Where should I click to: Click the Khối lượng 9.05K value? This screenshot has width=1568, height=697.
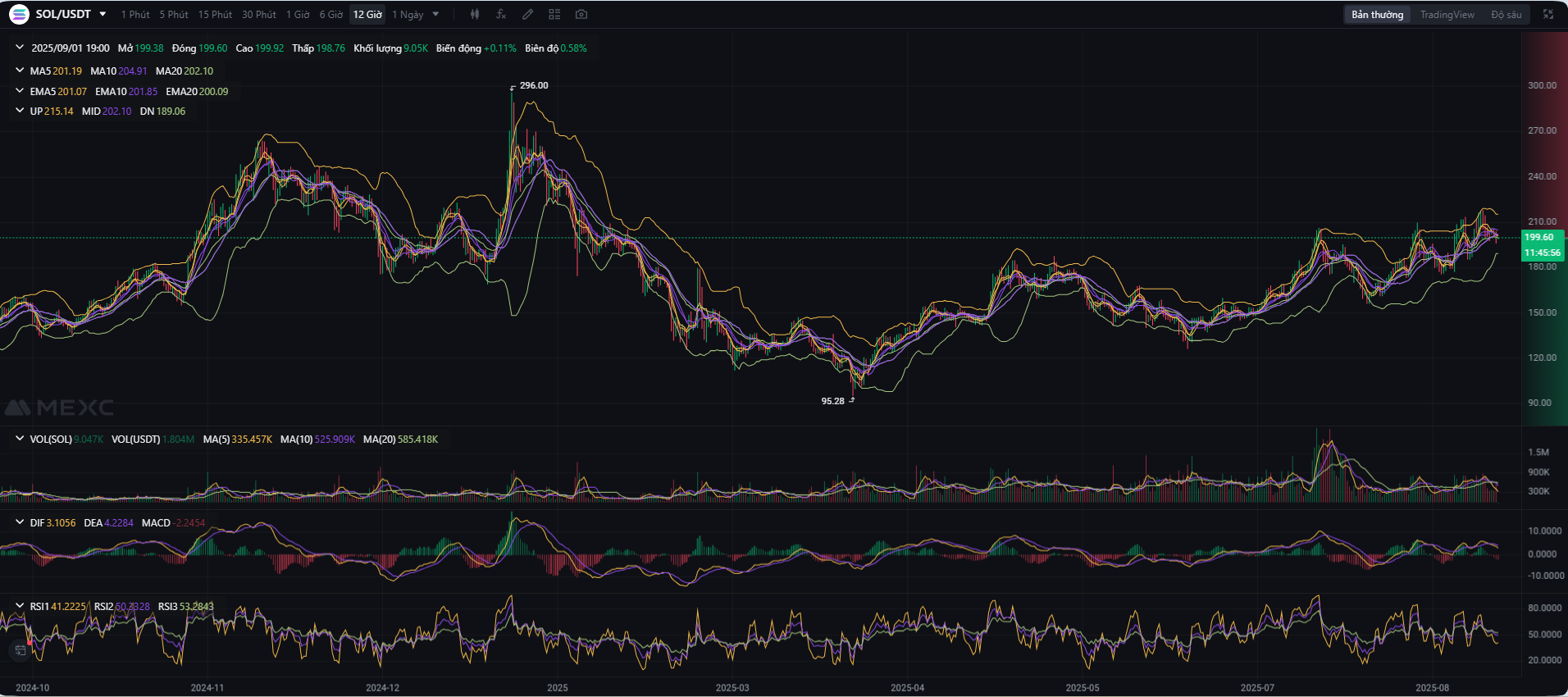point(390,48)
